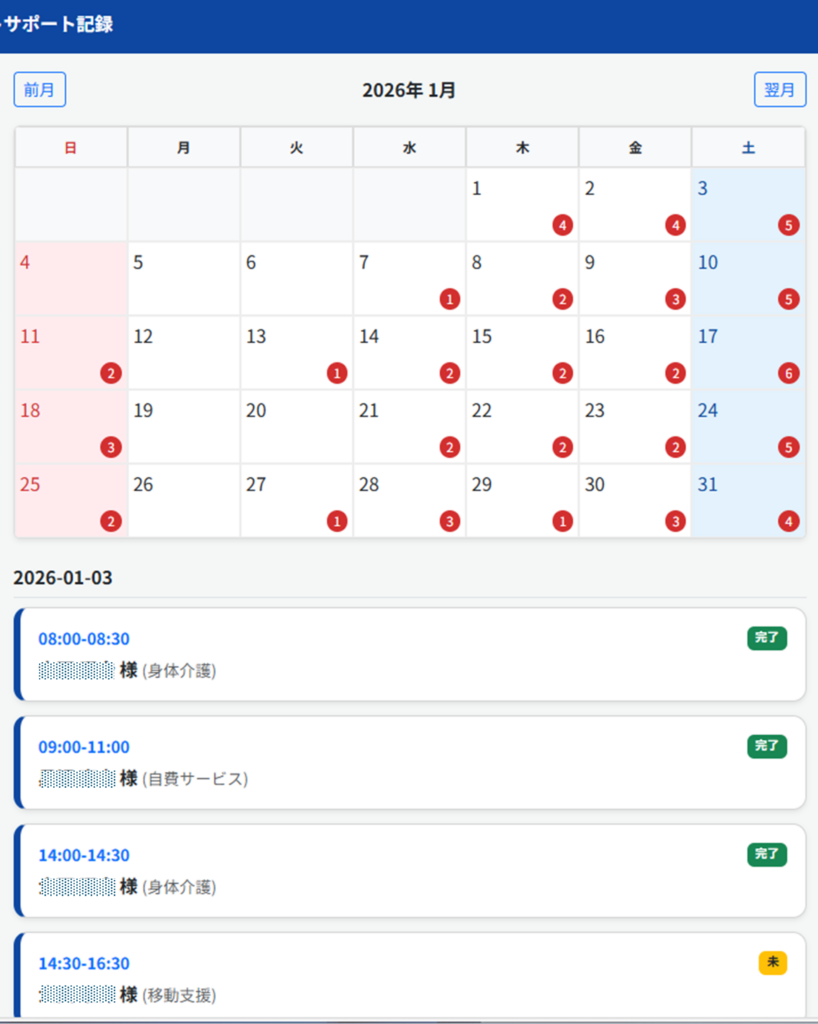Click the 完了 badge on 09:00-11:00 entry
This screenshot has width=818, height=1024.
[766, 746]
